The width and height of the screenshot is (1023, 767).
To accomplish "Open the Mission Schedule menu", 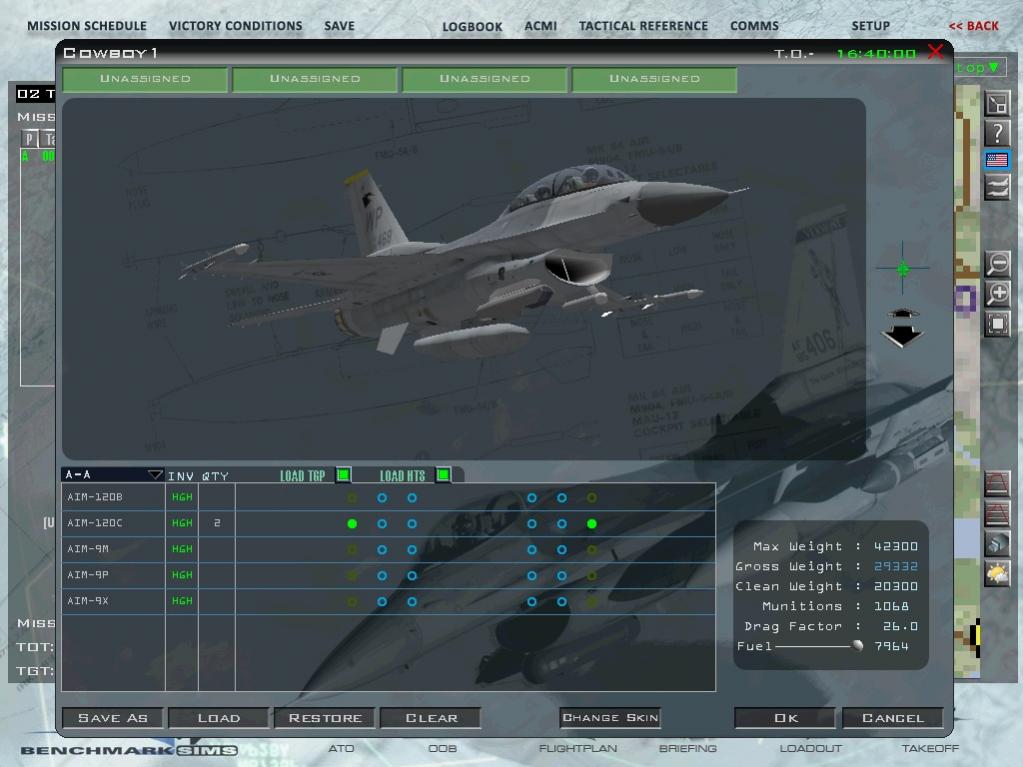I will [87, 26].
